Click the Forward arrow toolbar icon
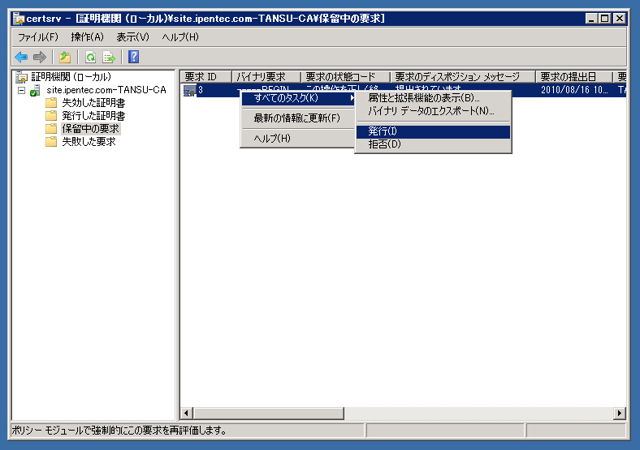This screenshot has width=640, height=450. pos(40,57)
